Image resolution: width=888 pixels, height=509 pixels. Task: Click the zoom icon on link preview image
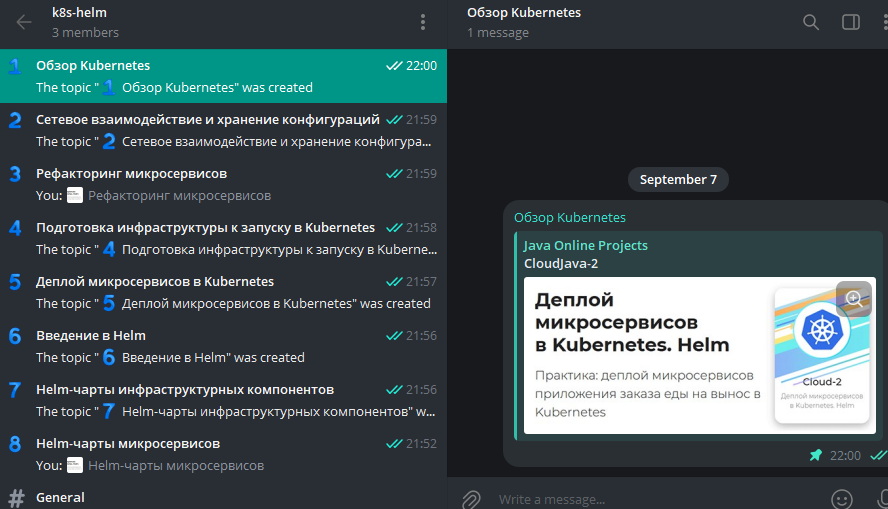pyautogui.click(x=854, y=298)
